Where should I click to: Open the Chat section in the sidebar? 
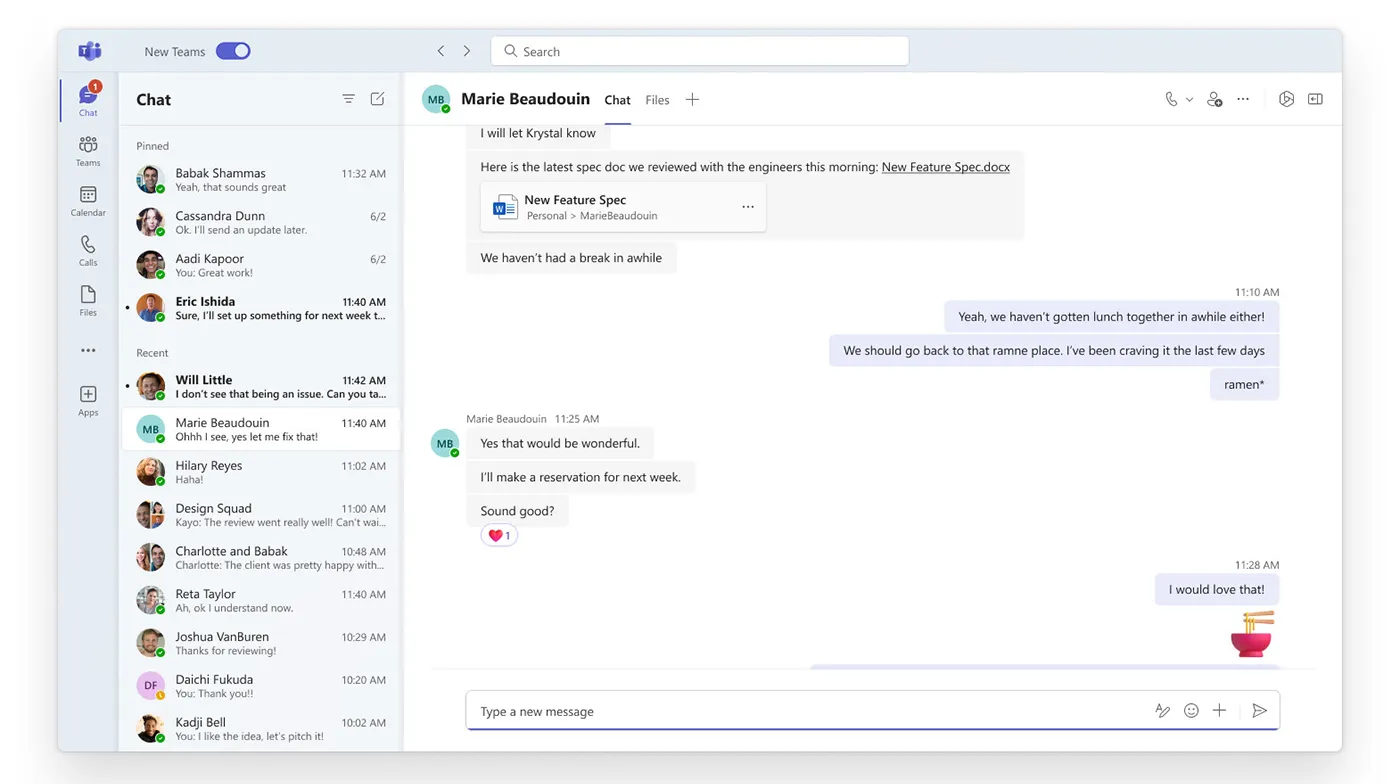[x=87, y=99]
